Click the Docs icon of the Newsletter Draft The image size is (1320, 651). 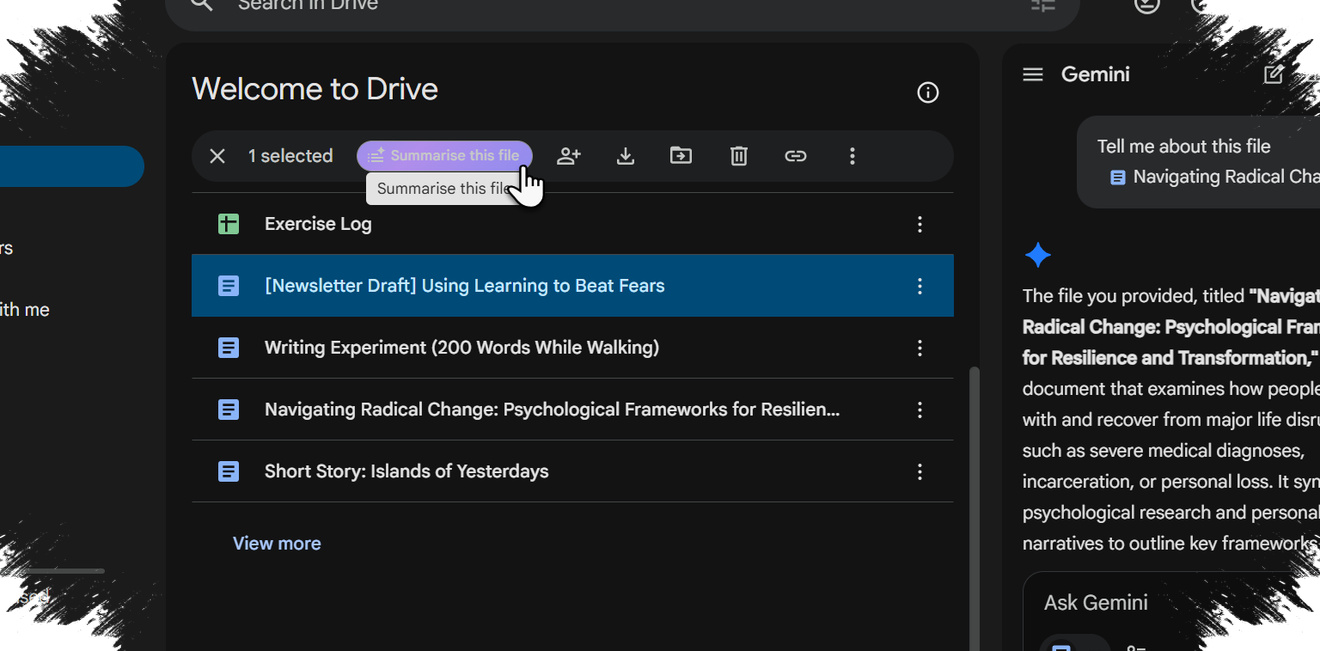coord(229,286)
